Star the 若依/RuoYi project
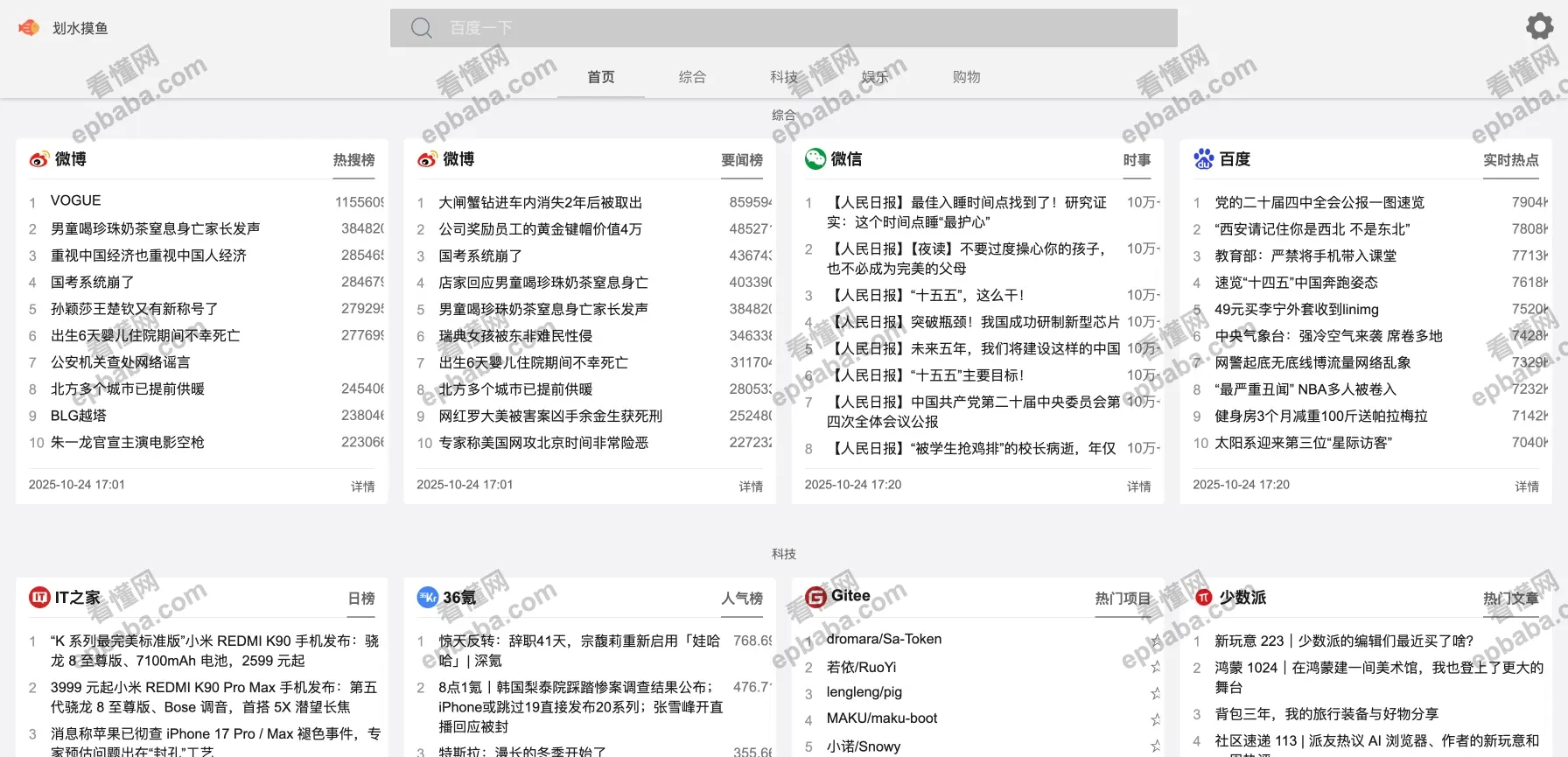 pyautogui.click(x=1155, y=668)
